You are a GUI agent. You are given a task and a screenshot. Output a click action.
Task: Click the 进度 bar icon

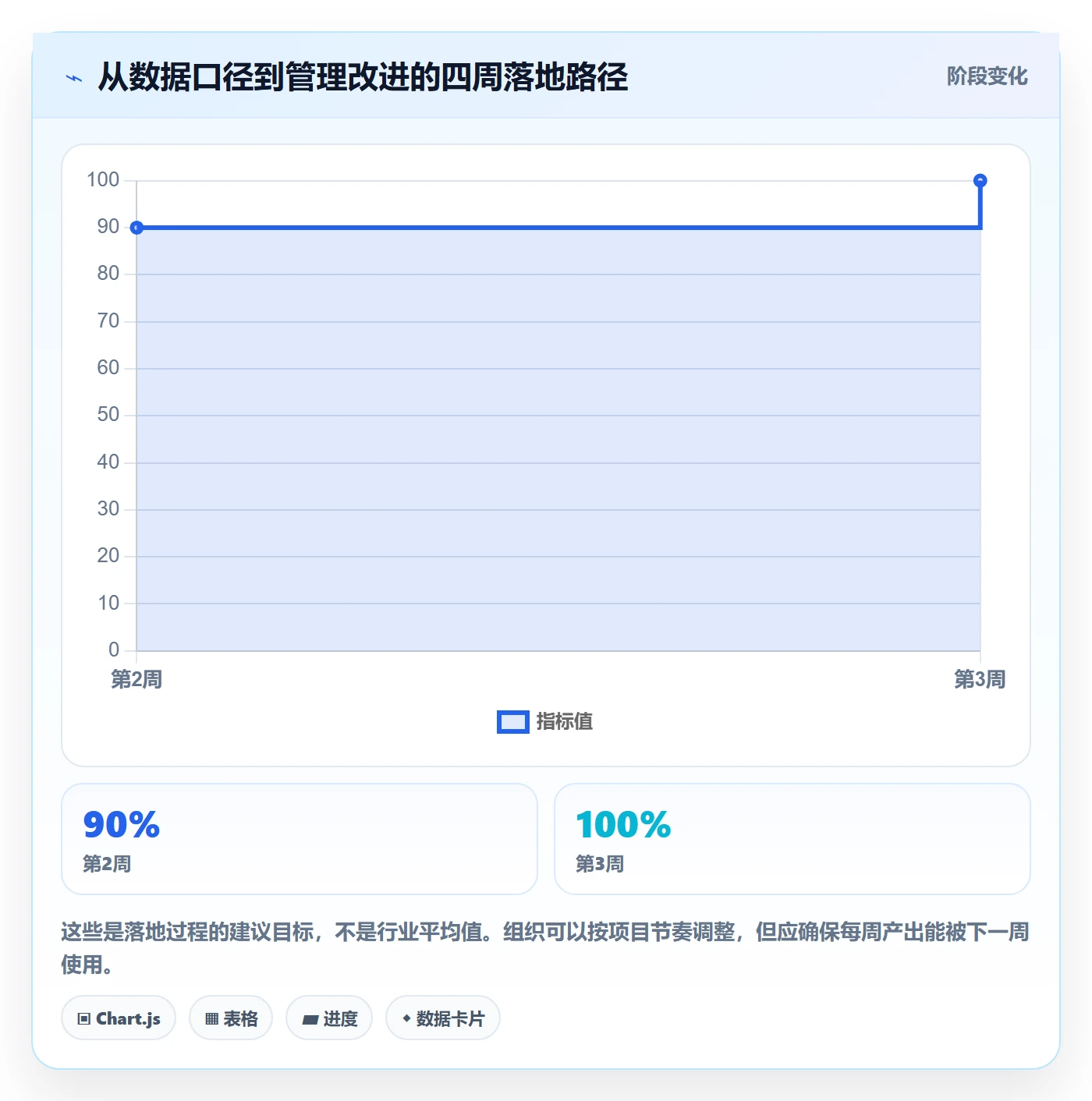pos(310,1019)
